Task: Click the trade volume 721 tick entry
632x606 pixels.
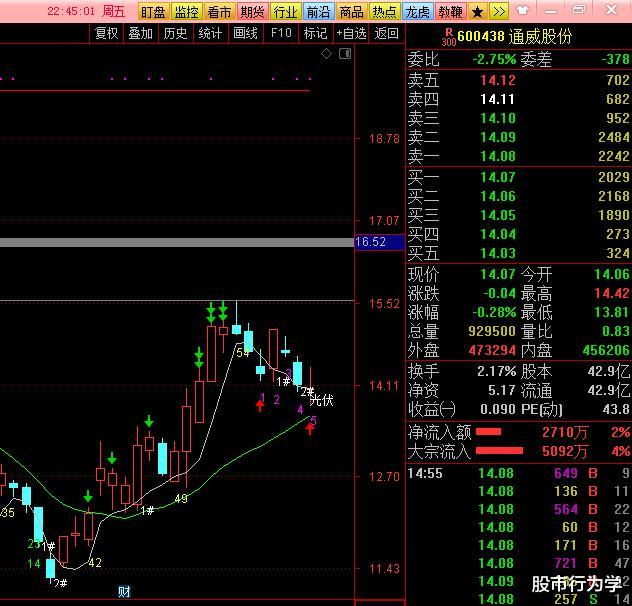Action: click(566, 563)
